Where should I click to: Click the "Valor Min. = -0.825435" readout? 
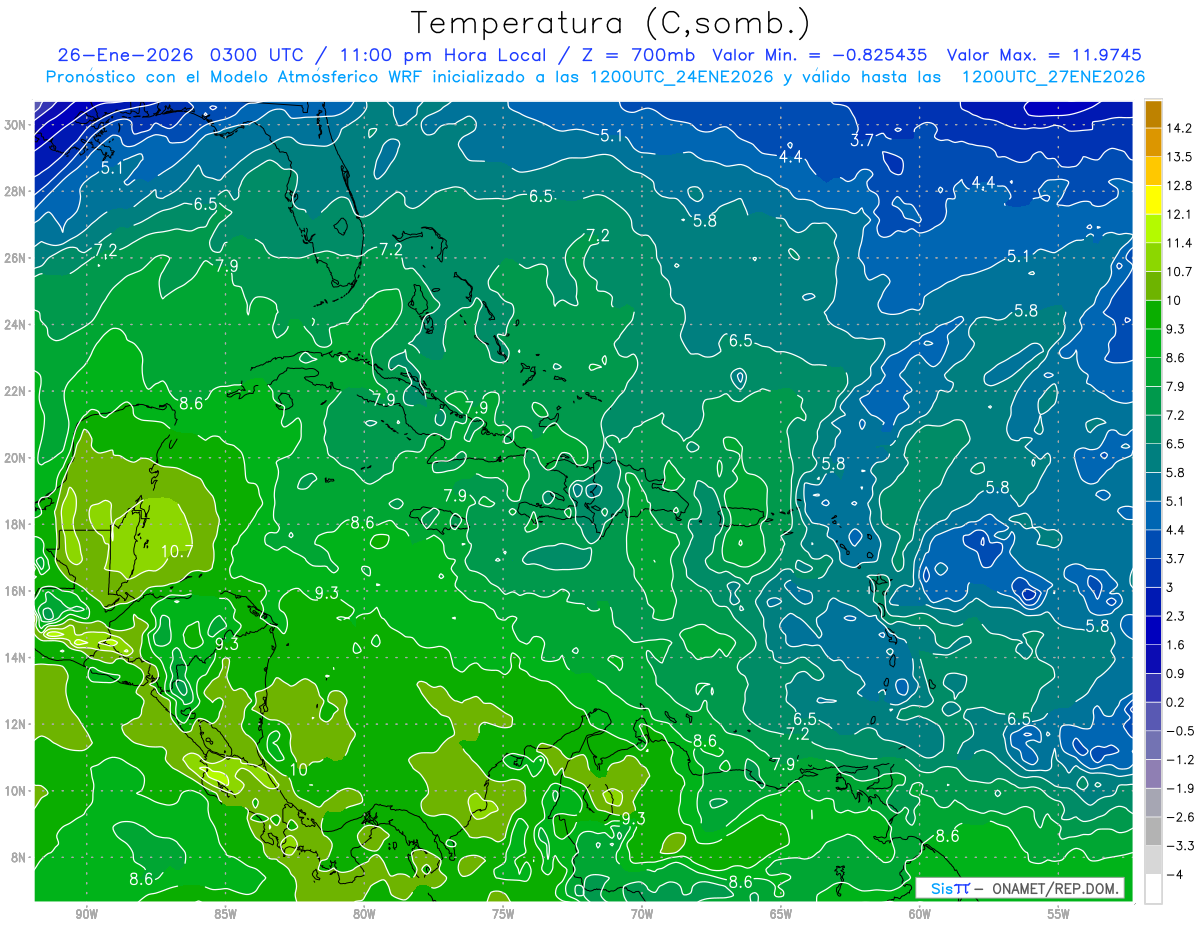(x=819, y=55)
